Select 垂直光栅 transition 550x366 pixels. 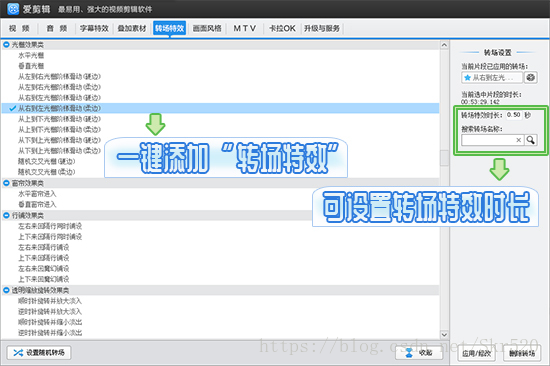31,66
